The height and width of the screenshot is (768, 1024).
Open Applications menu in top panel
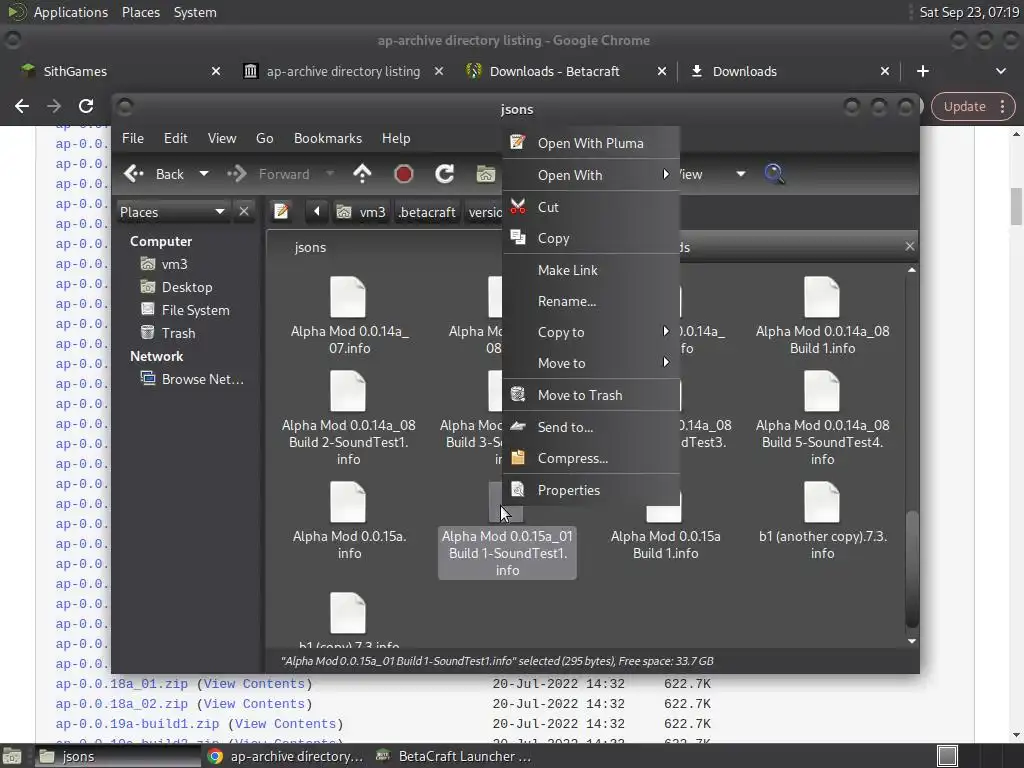(71, 12)
